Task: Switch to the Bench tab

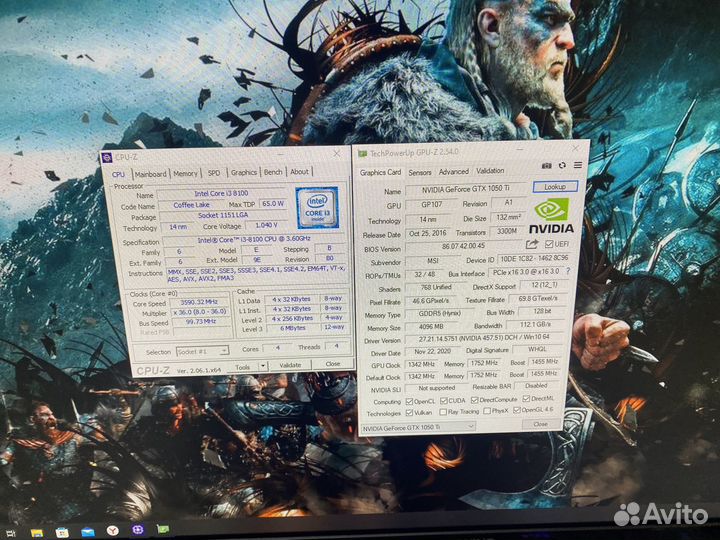Action: pos(273,172)
